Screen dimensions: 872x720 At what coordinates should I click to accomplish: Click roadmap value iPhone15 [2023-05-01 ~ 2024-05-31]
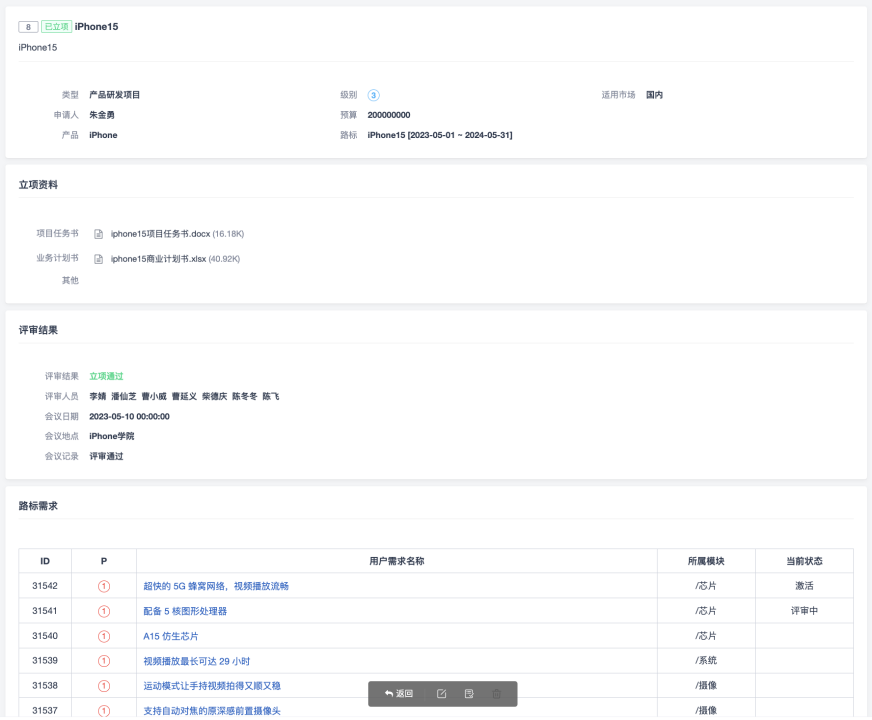[440, 135]
